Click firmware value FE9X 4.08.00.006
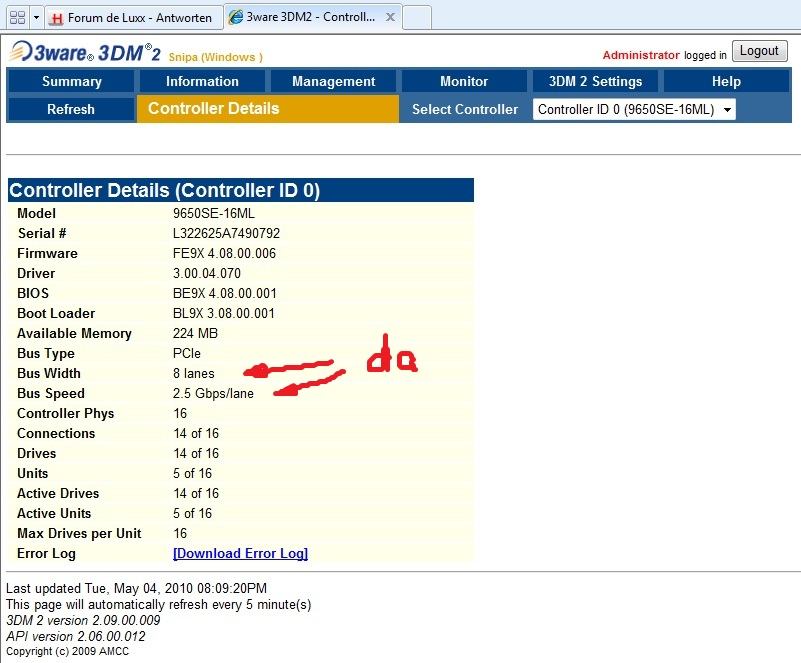Screen dimensions: 801x663 [224, 253]
